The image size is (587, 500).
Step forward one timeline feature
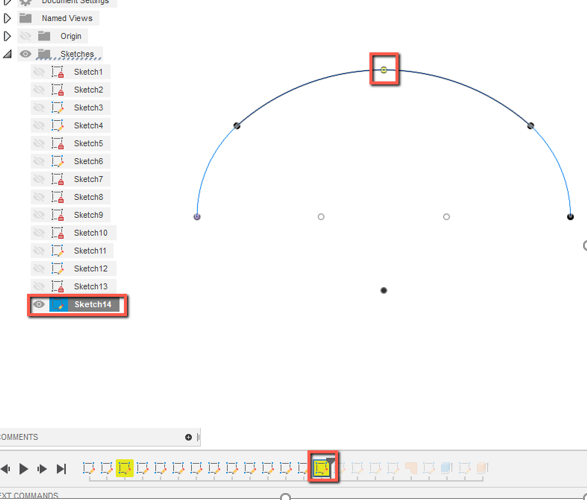click(42, 469)
